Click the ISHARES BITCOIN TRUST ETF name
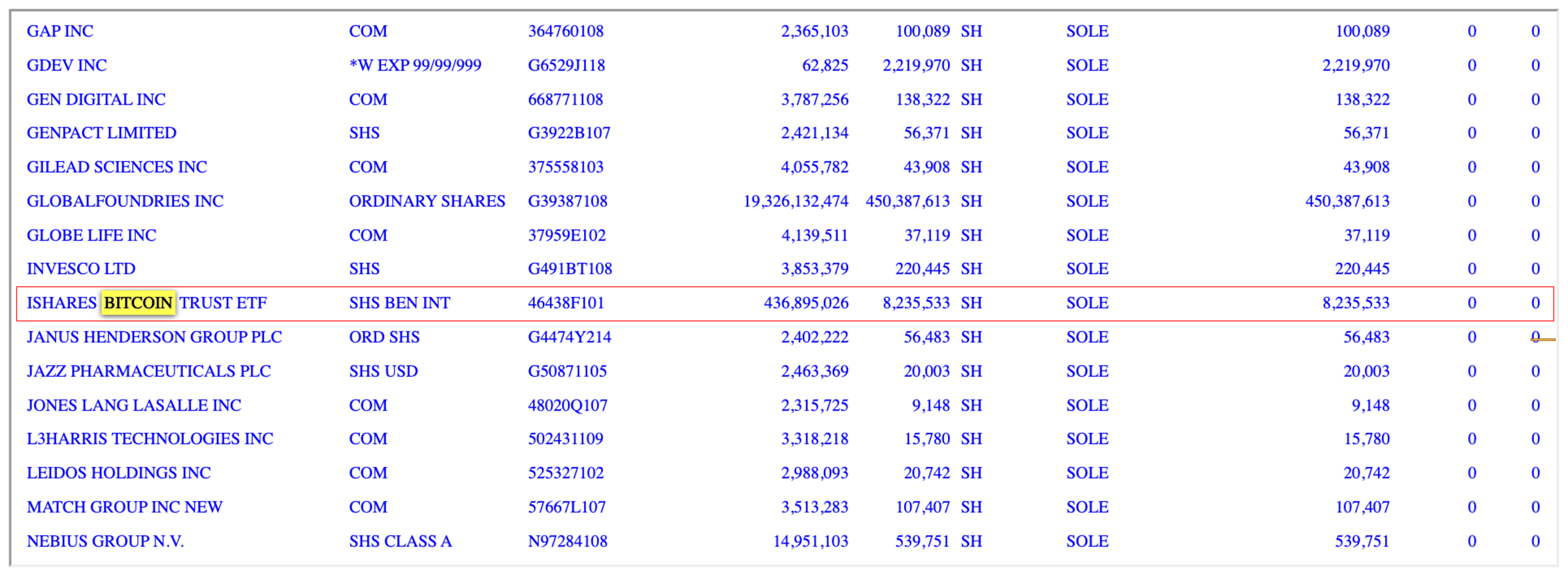1568x576 pixels. [x=147, y=303]
